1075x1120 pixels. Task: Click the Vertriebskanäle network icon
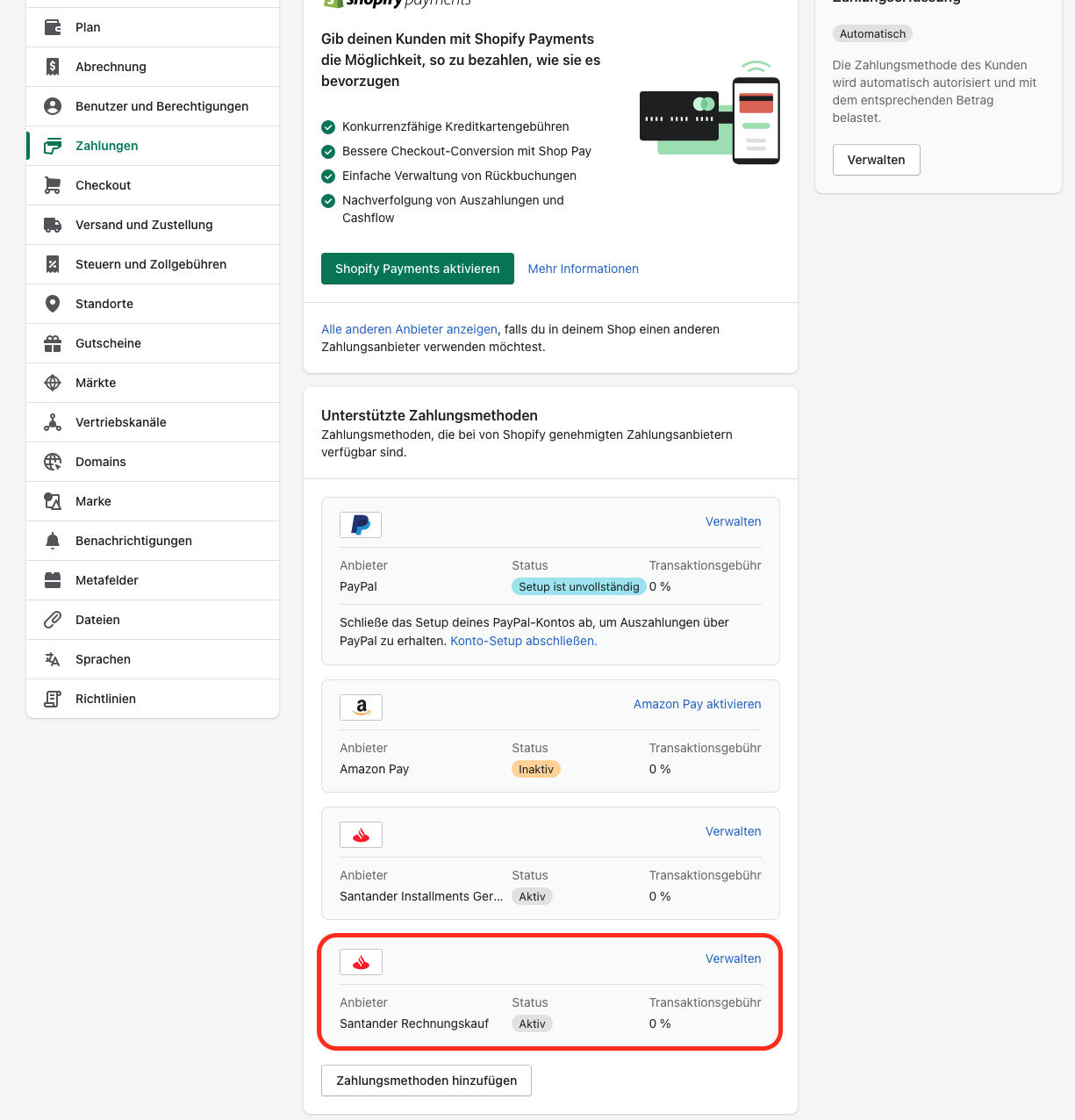coord(53,422)
